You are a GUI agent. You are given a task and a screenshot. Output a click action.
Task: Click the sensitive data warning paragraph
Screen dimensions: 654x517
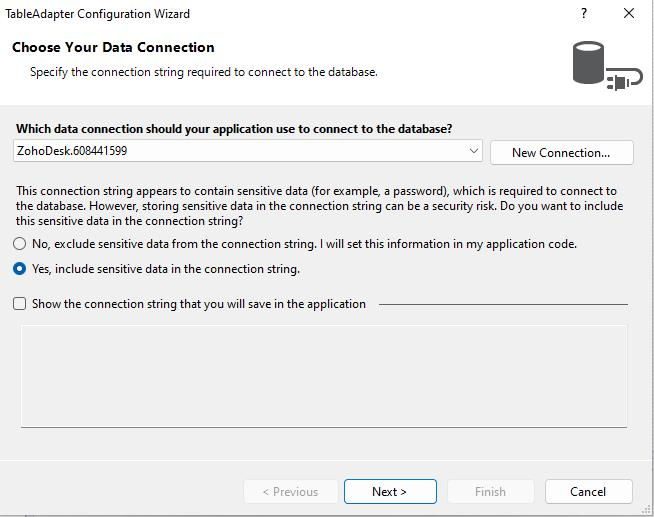318,206
